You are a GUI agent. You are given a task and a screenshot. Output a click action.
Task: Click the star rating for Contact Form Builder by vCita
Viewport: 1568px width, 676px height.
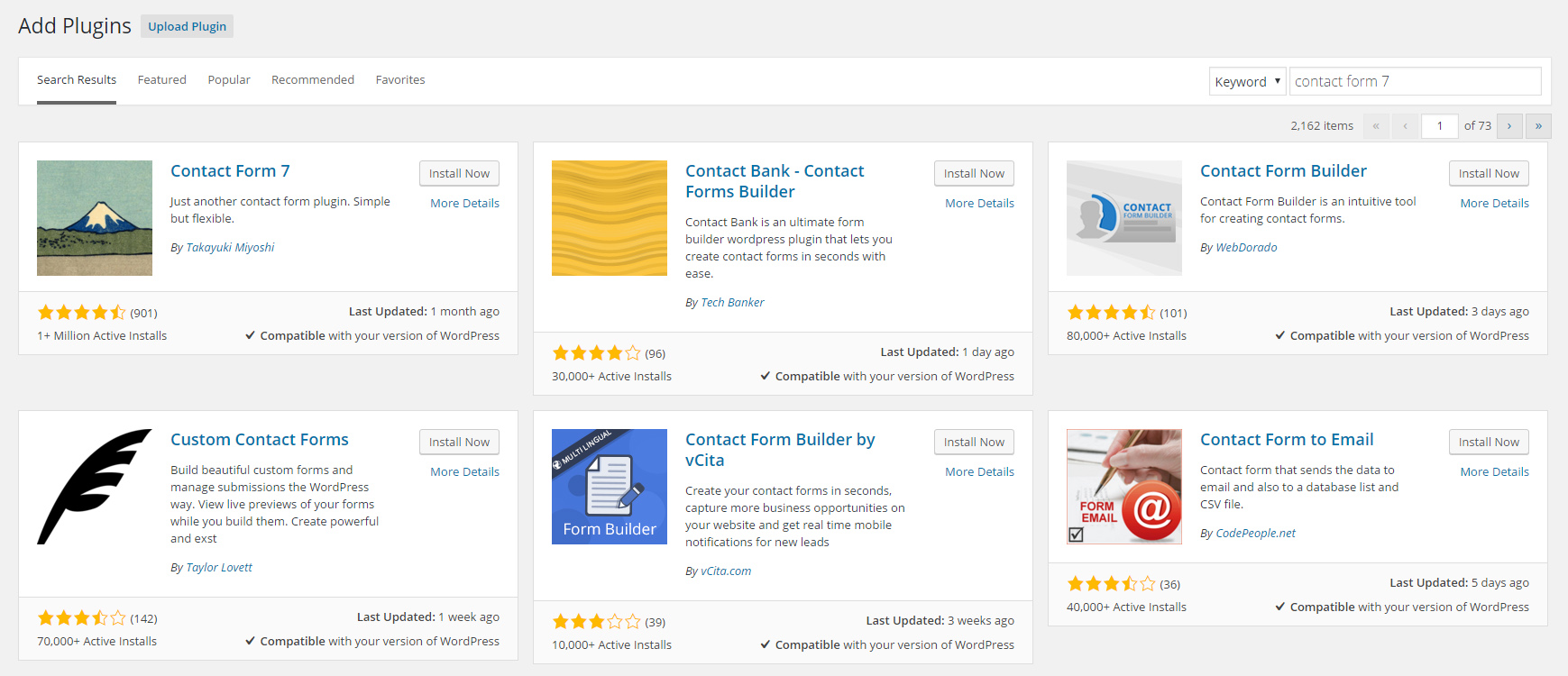click(596, 622)
